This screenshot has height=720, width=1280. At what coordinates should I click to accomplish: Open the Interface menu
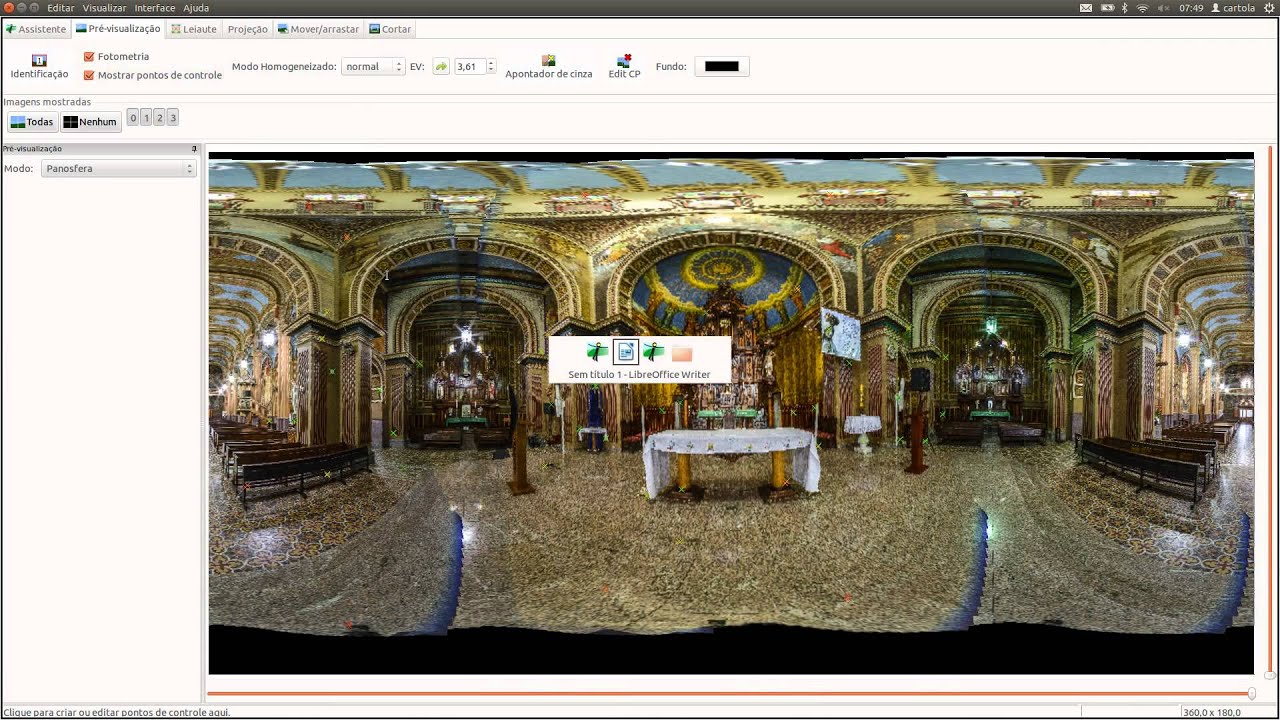coord(155,8)
